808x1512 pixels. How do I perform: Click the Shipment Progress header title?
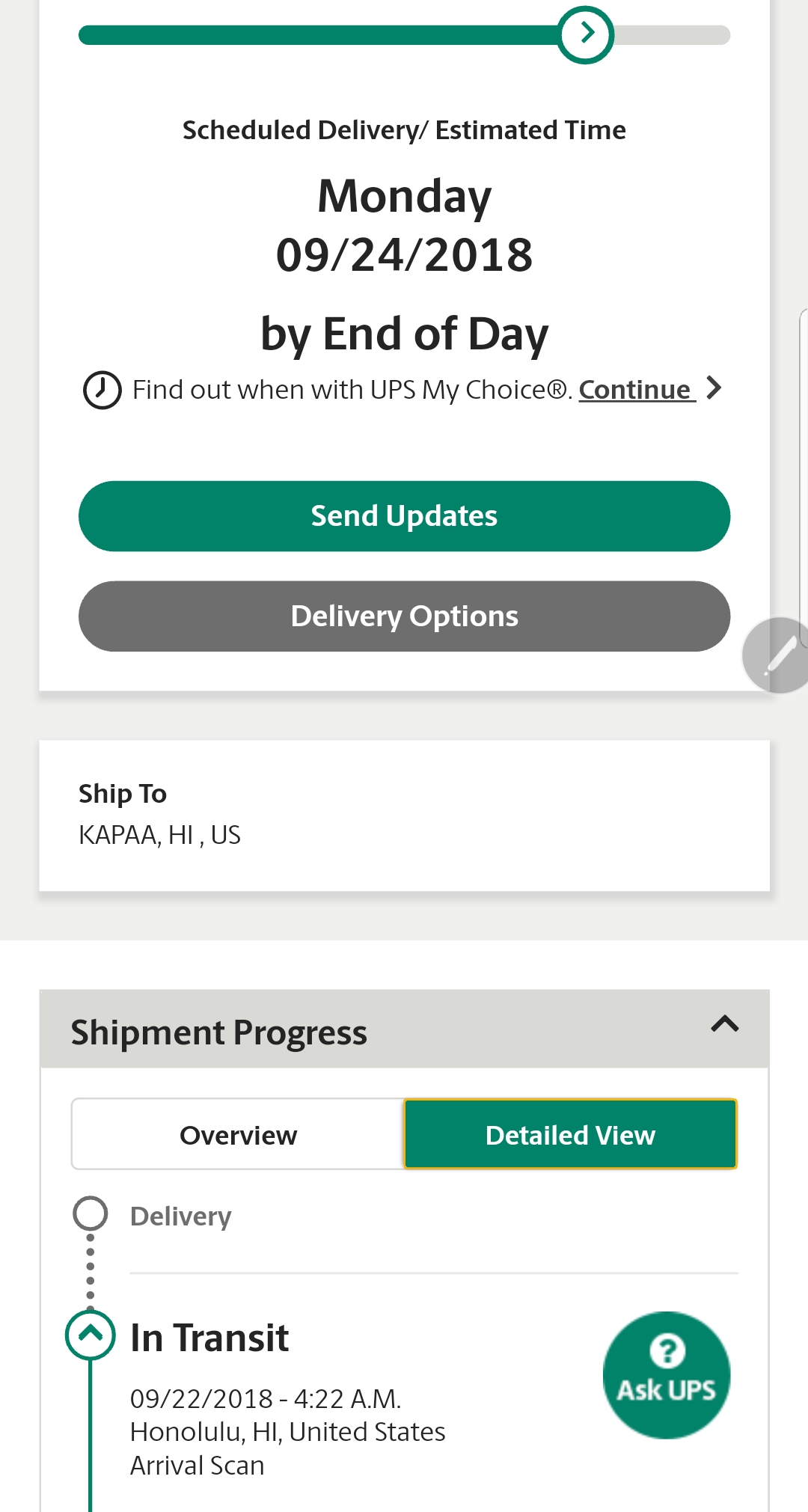click(x=218, y=1032)
